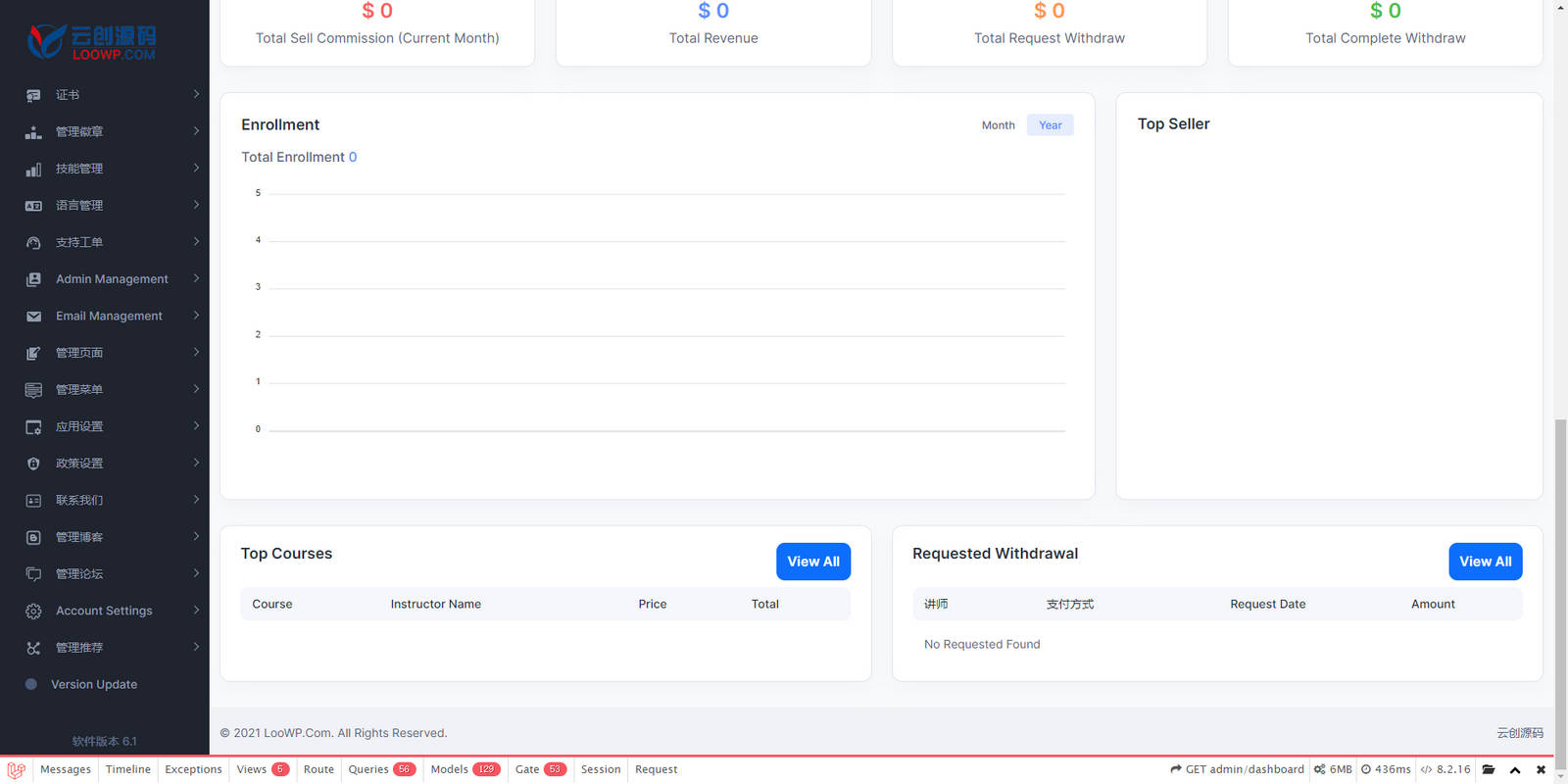Click the 管理推荐 referral icon
Screen dimensions: 1568x784
coord(33,648)
